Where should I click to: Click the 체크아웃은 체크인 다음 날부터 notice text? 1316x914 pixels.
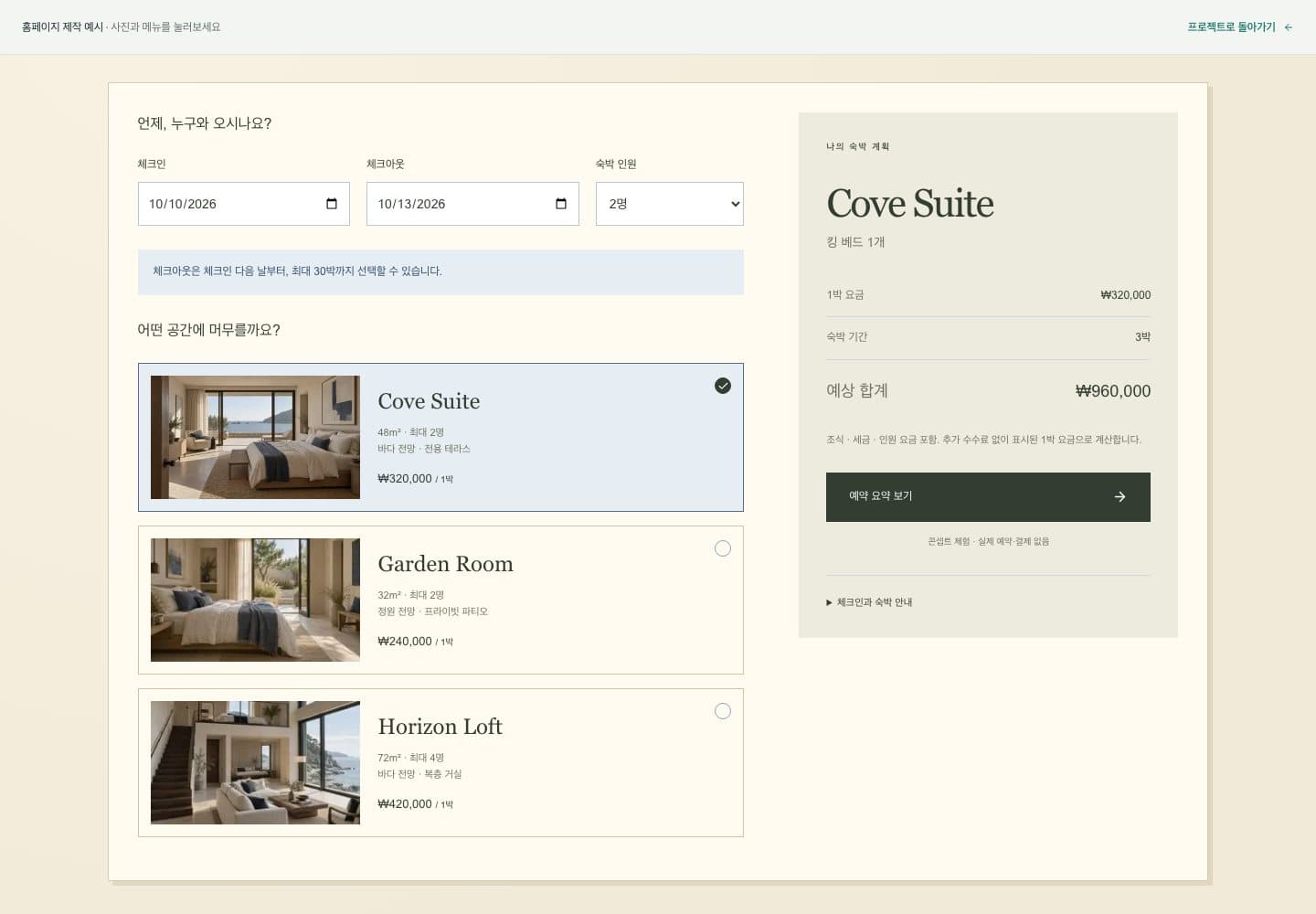297,271
